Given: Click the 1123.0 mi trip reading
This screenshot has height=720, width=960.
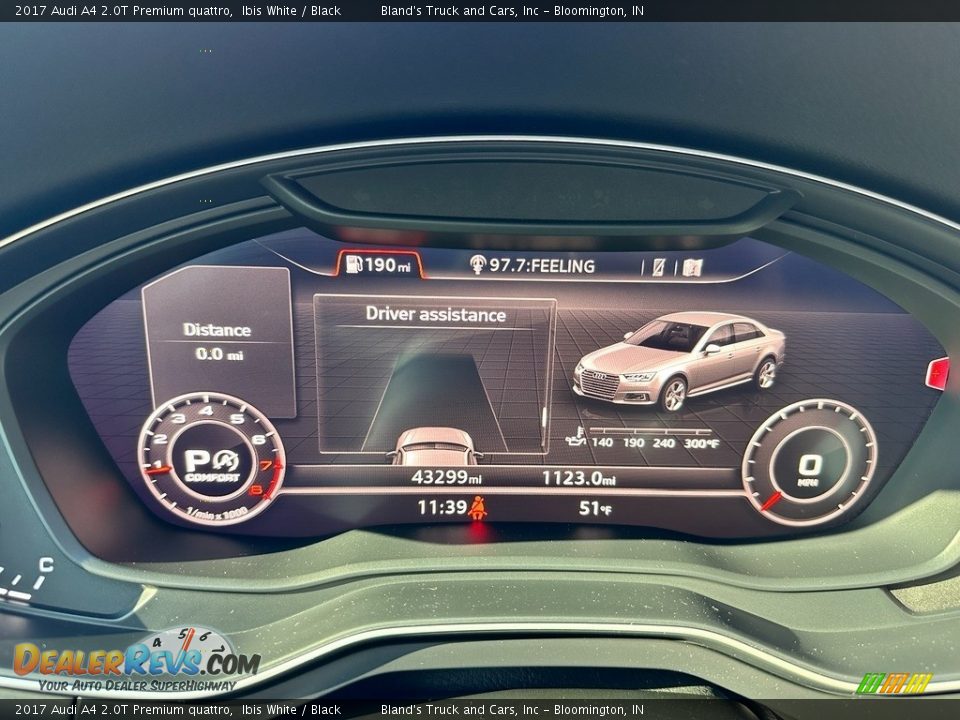Looking at the screenshot, I should pos(579,478).
